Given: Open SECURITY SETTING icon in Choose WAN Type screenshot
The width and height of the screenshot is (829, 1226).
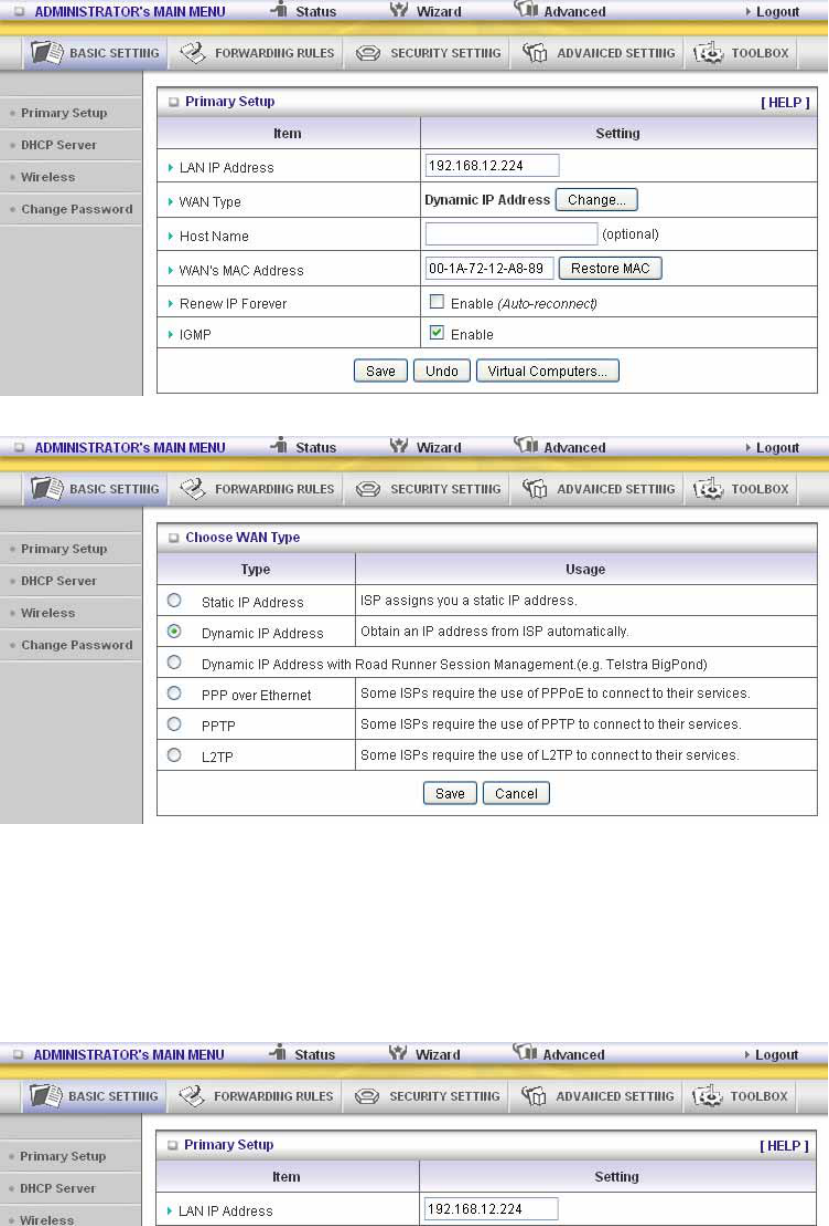Looking at the screenshot, I should pos(368,489).
